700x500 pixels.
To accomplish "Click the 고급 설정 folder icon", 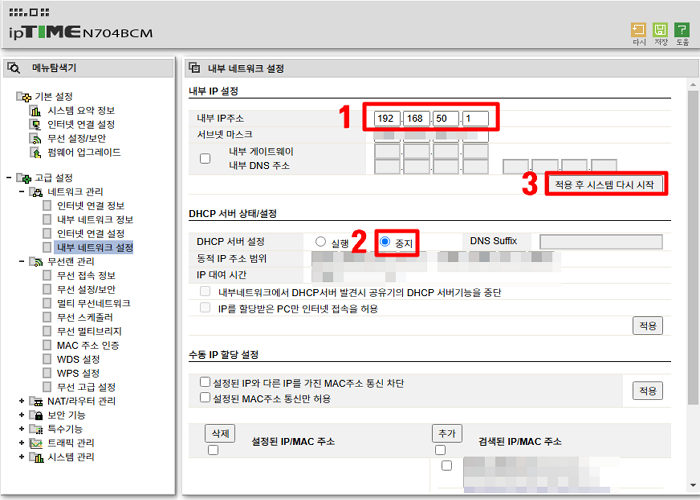I will 24,178.
